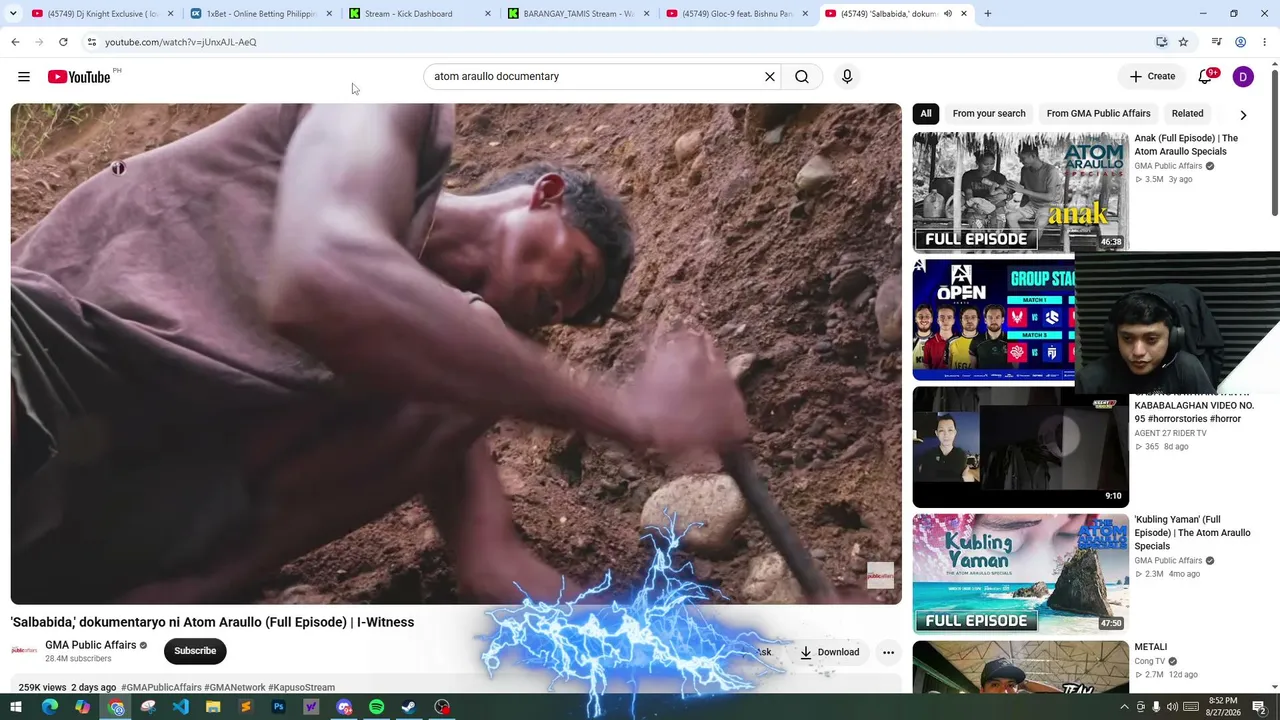The height and width of the screenshot is (720, 1280).
Task: Go to YouTube home via the logo
Action: (x=79, y=77)
